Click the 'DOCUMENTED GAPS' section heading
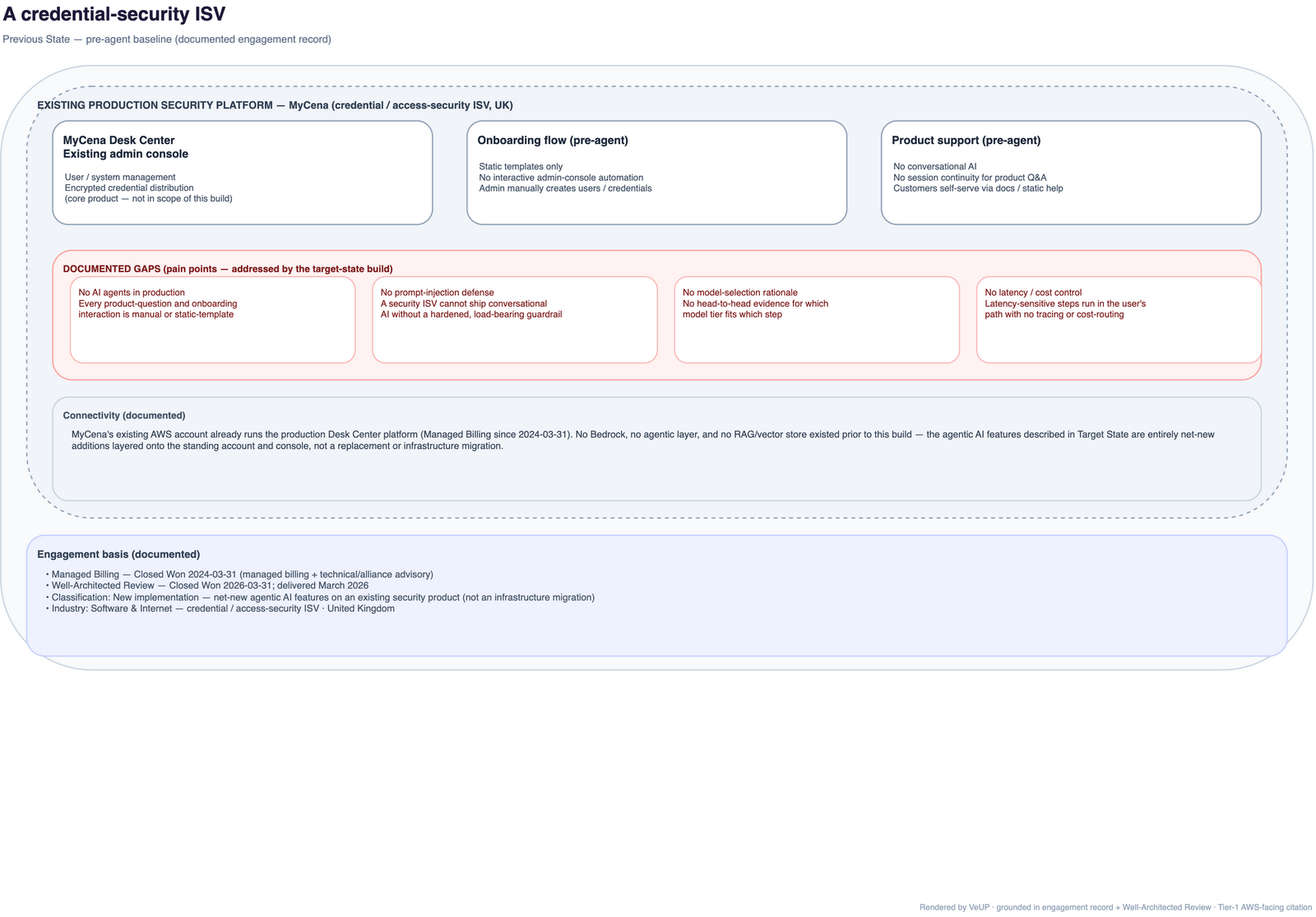 (x=228, y=269)
